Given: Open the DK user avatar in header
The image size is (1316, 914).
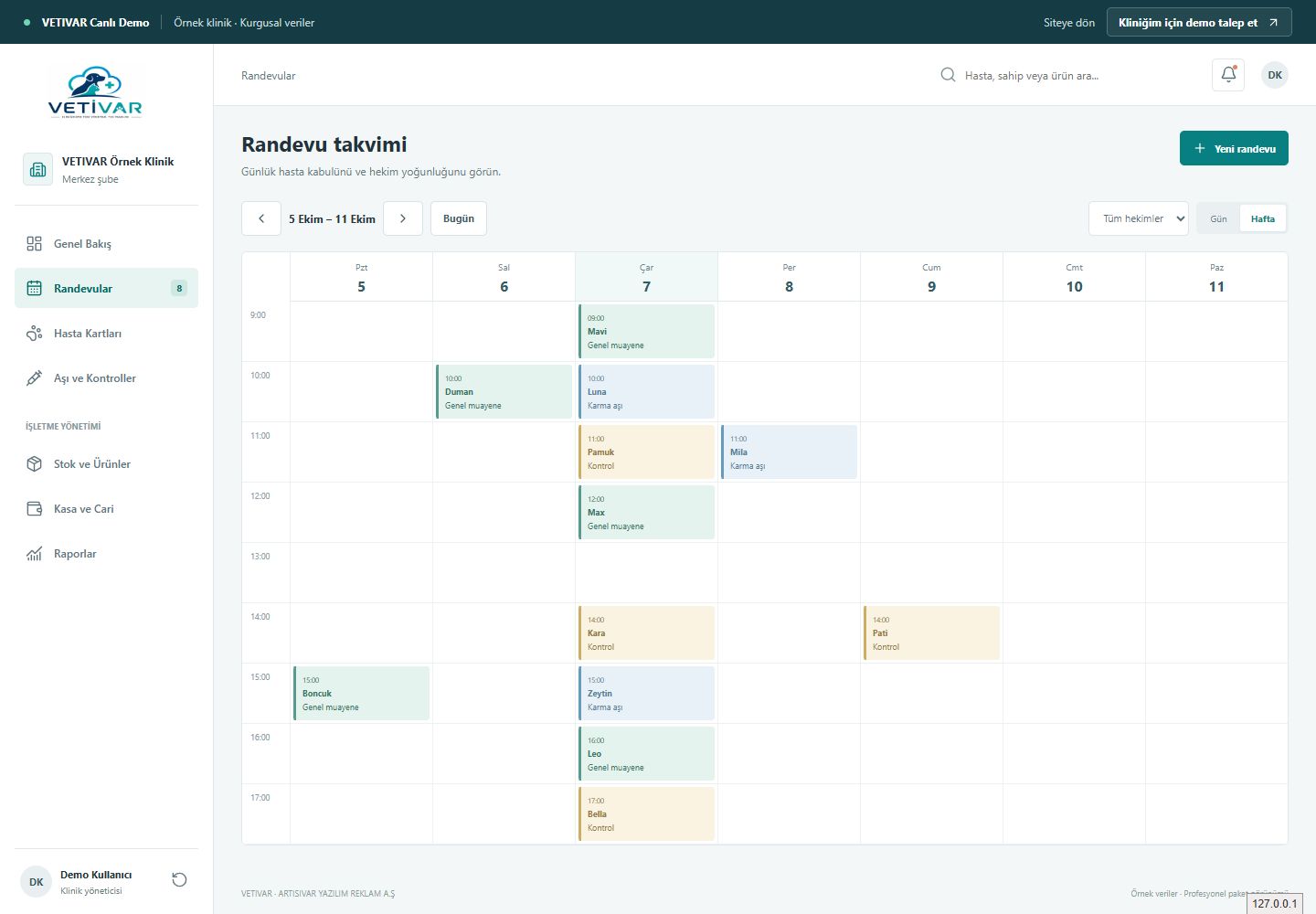Looking at the screenshot, I should tap(1275, 75).
